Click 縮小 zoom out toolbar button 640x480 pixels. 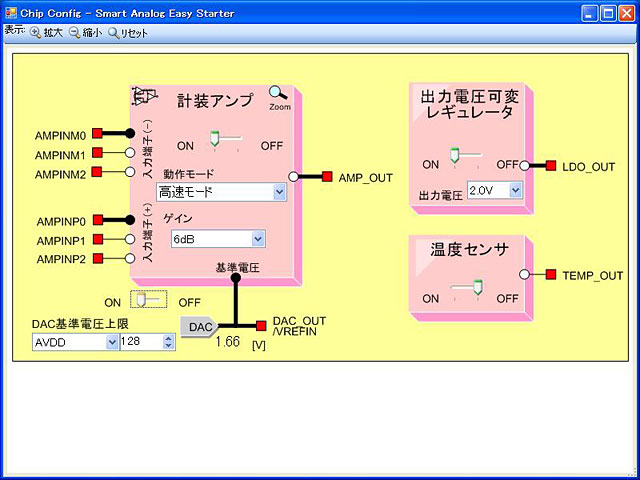(85, 33)
